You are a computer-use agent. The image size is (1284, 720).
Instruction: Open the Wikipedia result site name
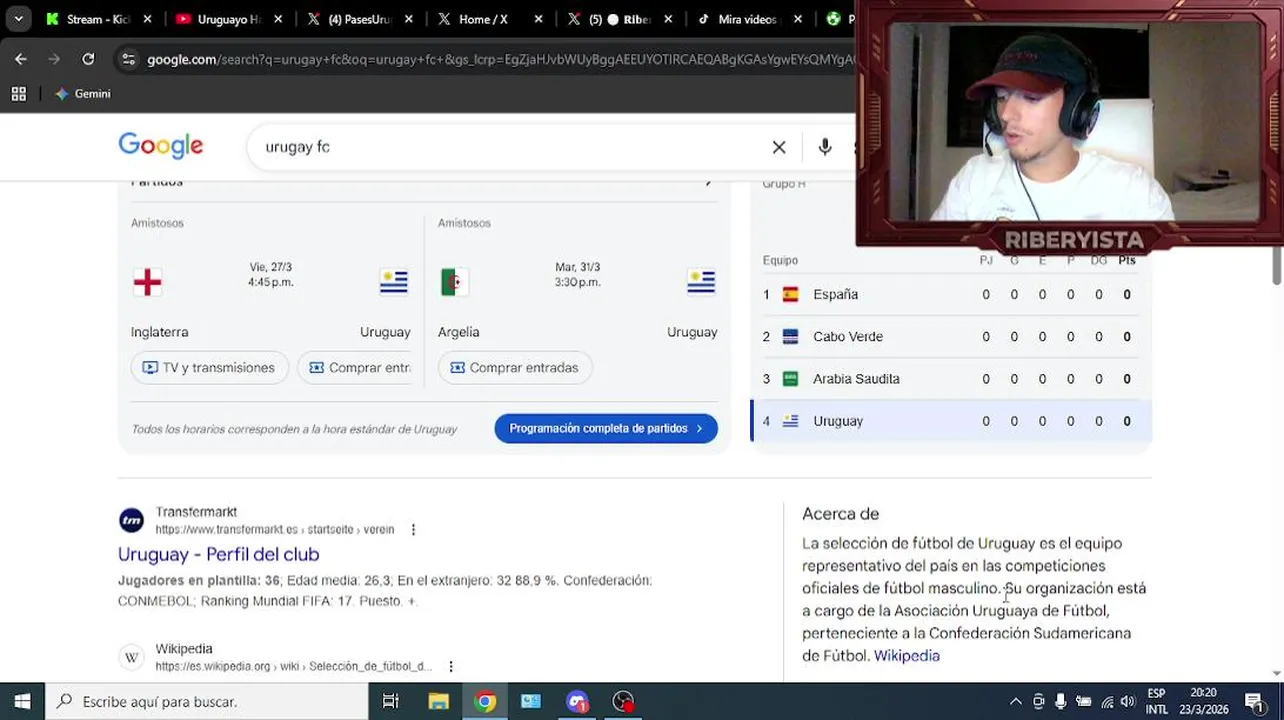coord(184,649)
